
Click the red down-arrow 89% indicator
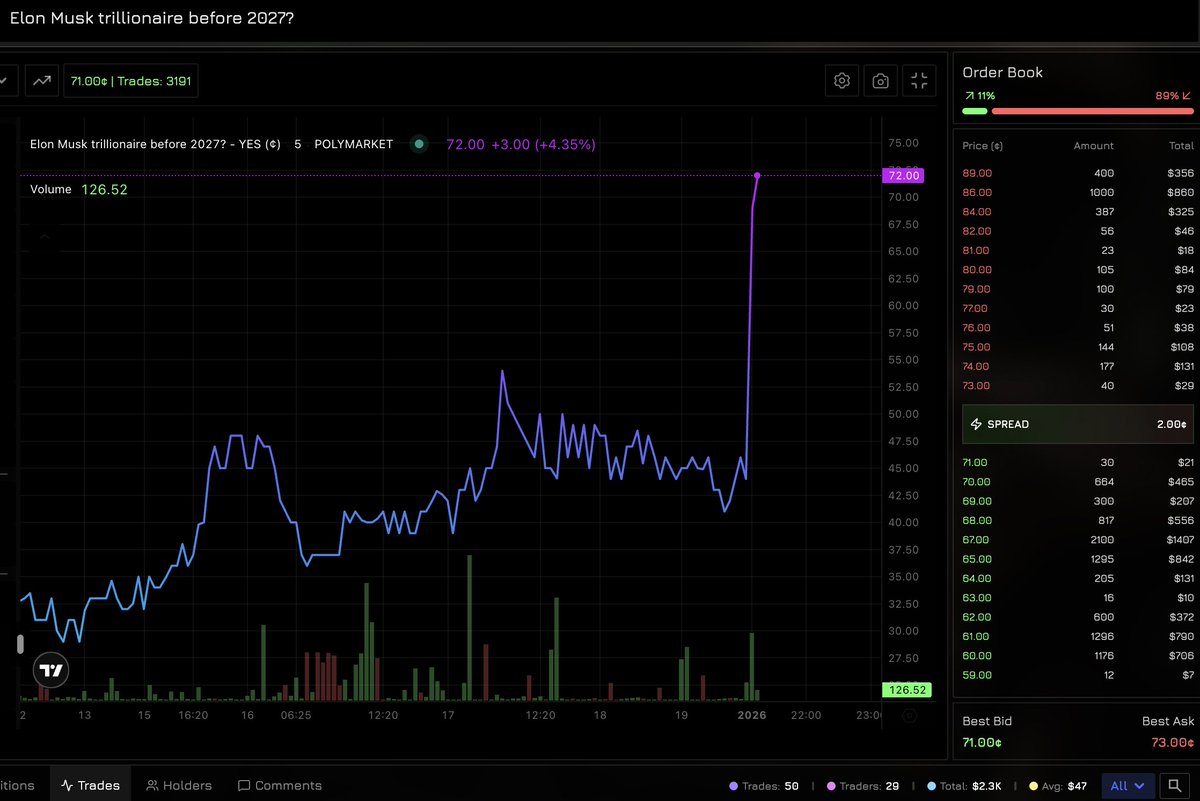click(x=1172, y=96)
